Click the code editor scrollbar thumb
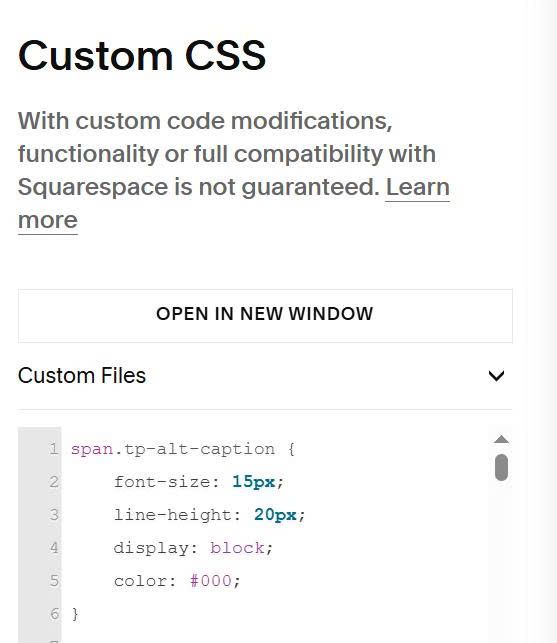The image size is (557, 643). 501,467
